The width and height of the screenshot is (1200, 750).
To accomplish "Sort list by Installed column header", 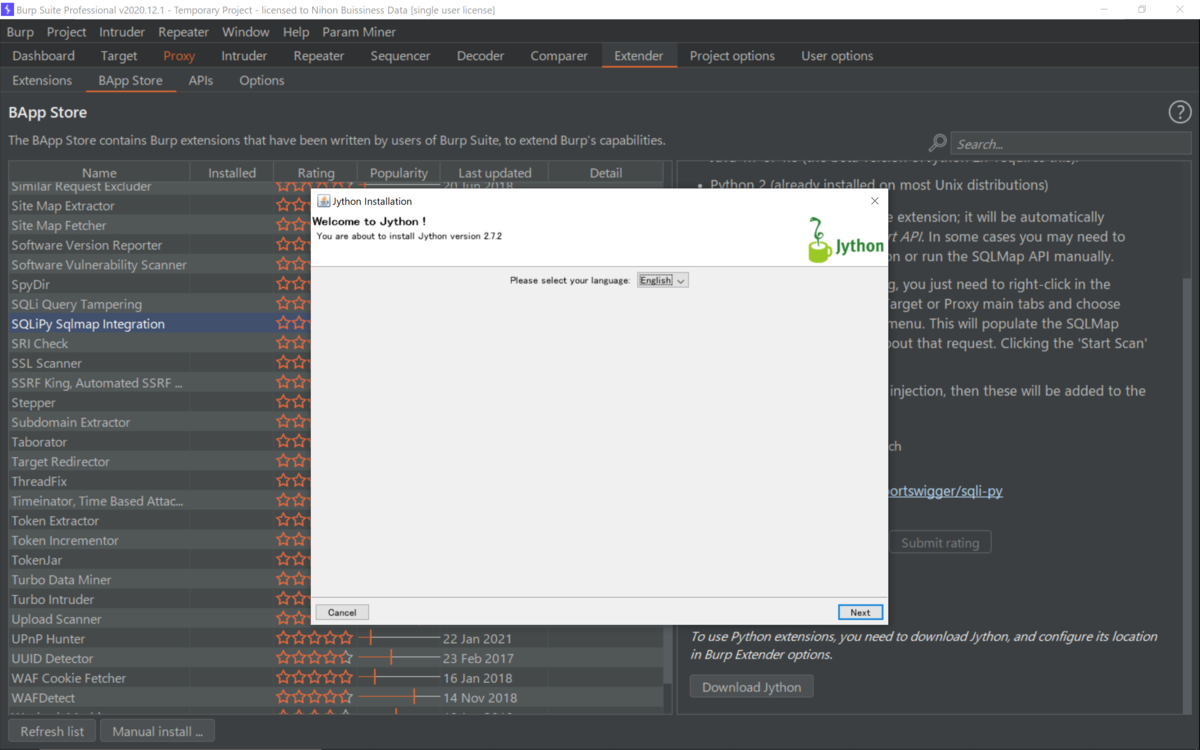I will point(232,173).
